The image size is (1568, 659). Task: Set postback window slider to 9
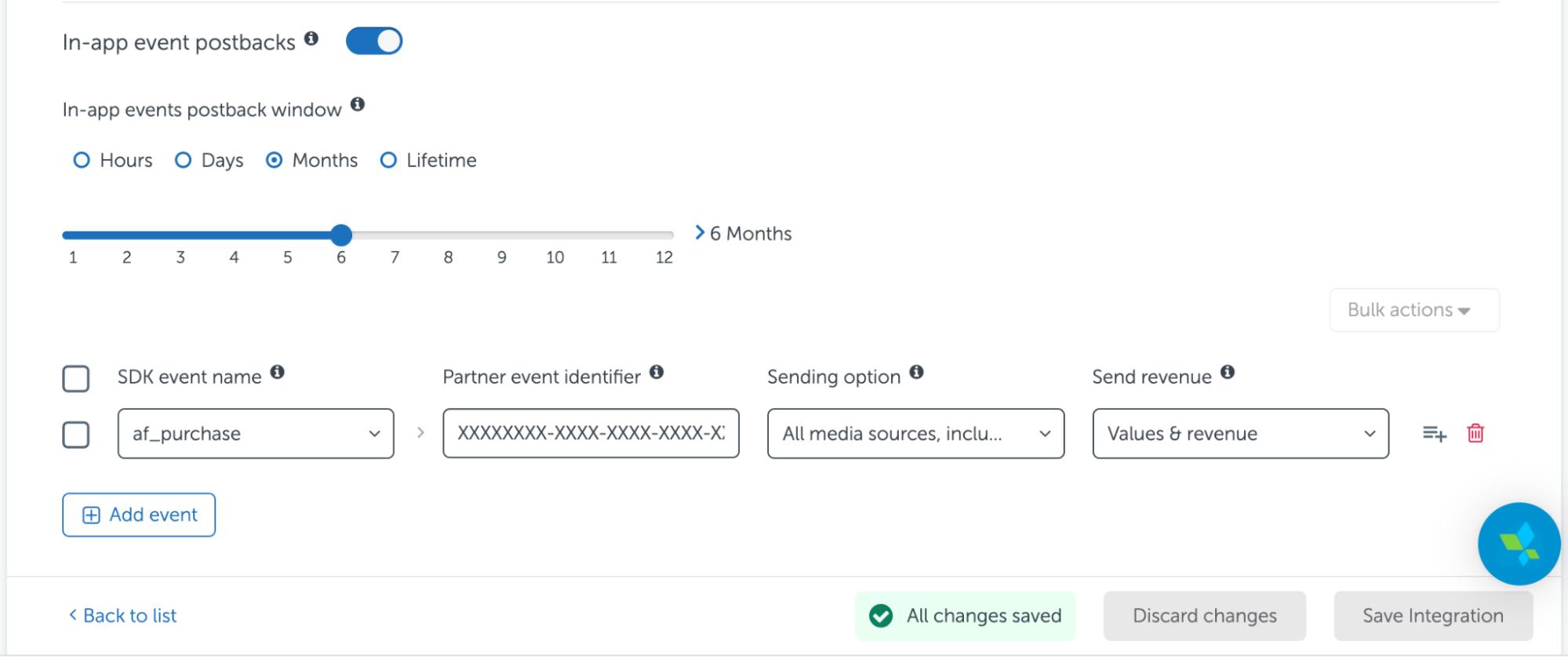(x=502, y=235)
